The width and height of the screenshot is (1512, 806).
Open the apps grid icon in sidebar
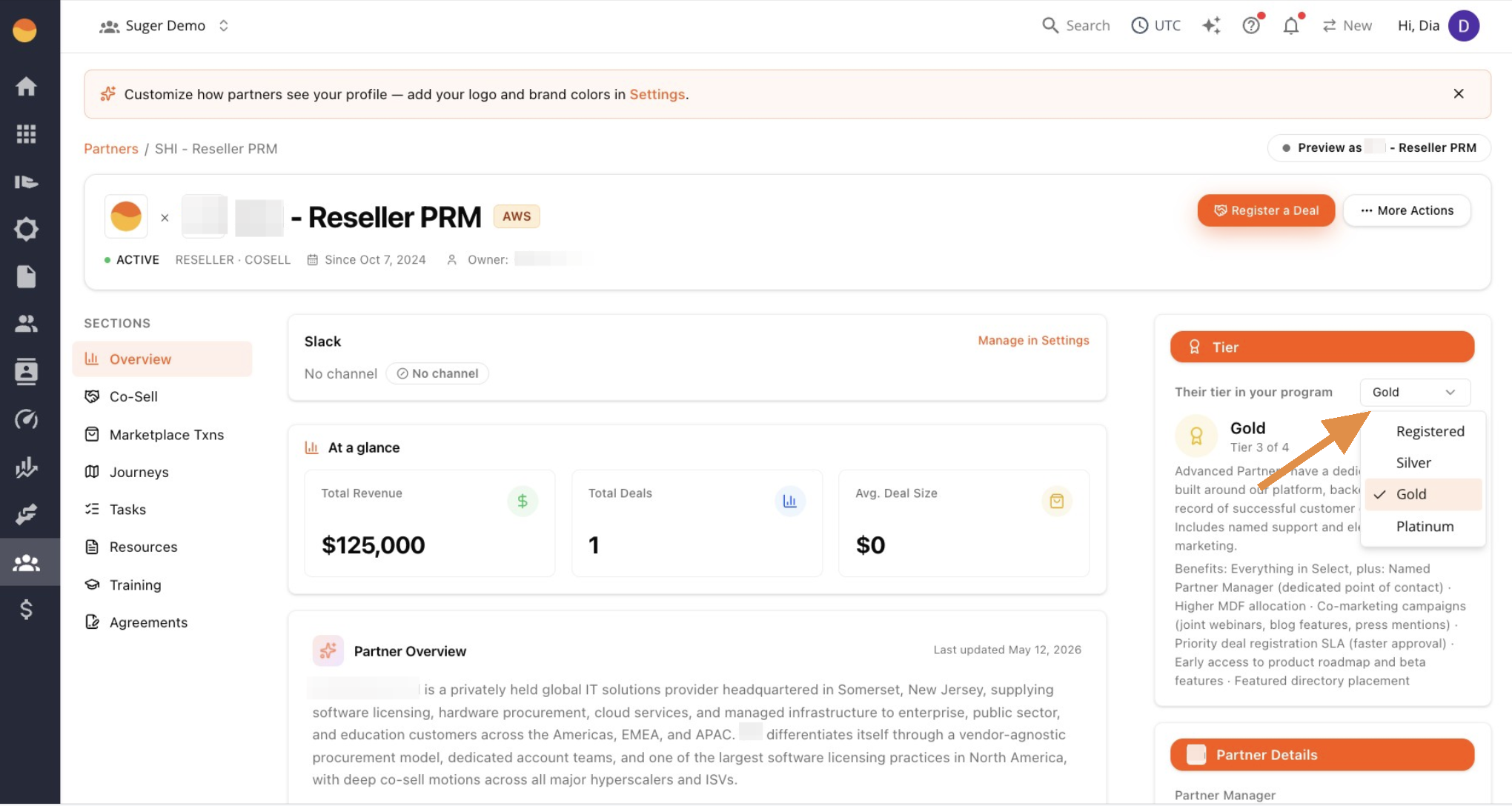26,134
